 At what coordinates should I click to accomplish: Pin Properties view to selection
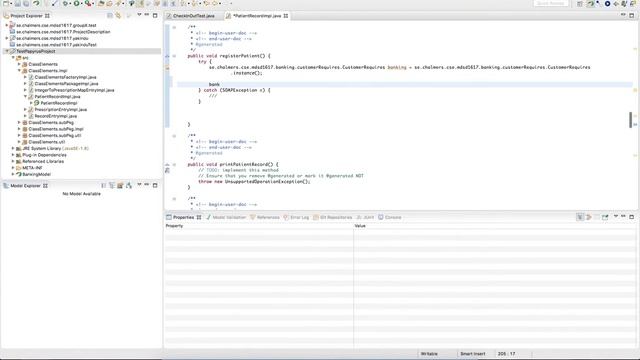point(605,217)
